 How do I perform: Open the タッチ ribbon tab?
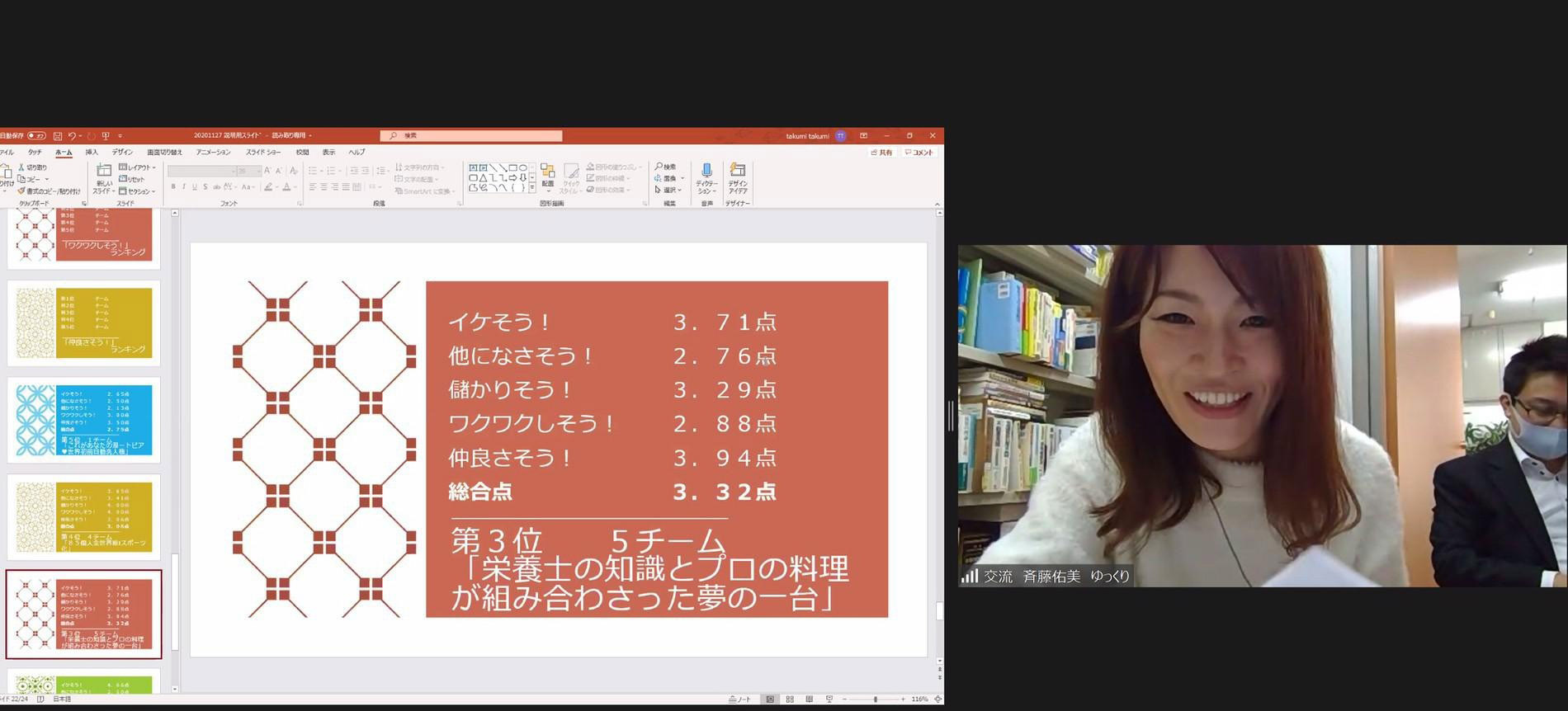tap(35, 152)
